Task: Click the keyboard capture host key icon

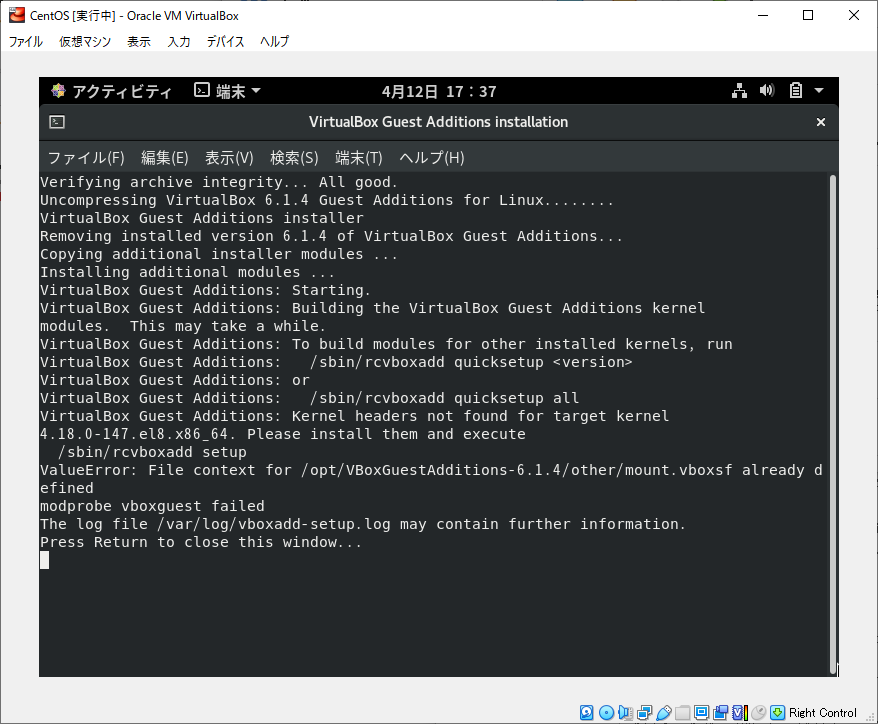Action: 777,712
